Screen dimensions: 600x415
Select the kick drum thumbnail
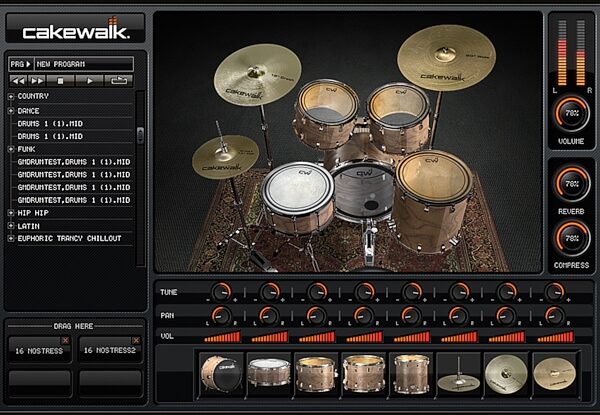click(221, 374)
